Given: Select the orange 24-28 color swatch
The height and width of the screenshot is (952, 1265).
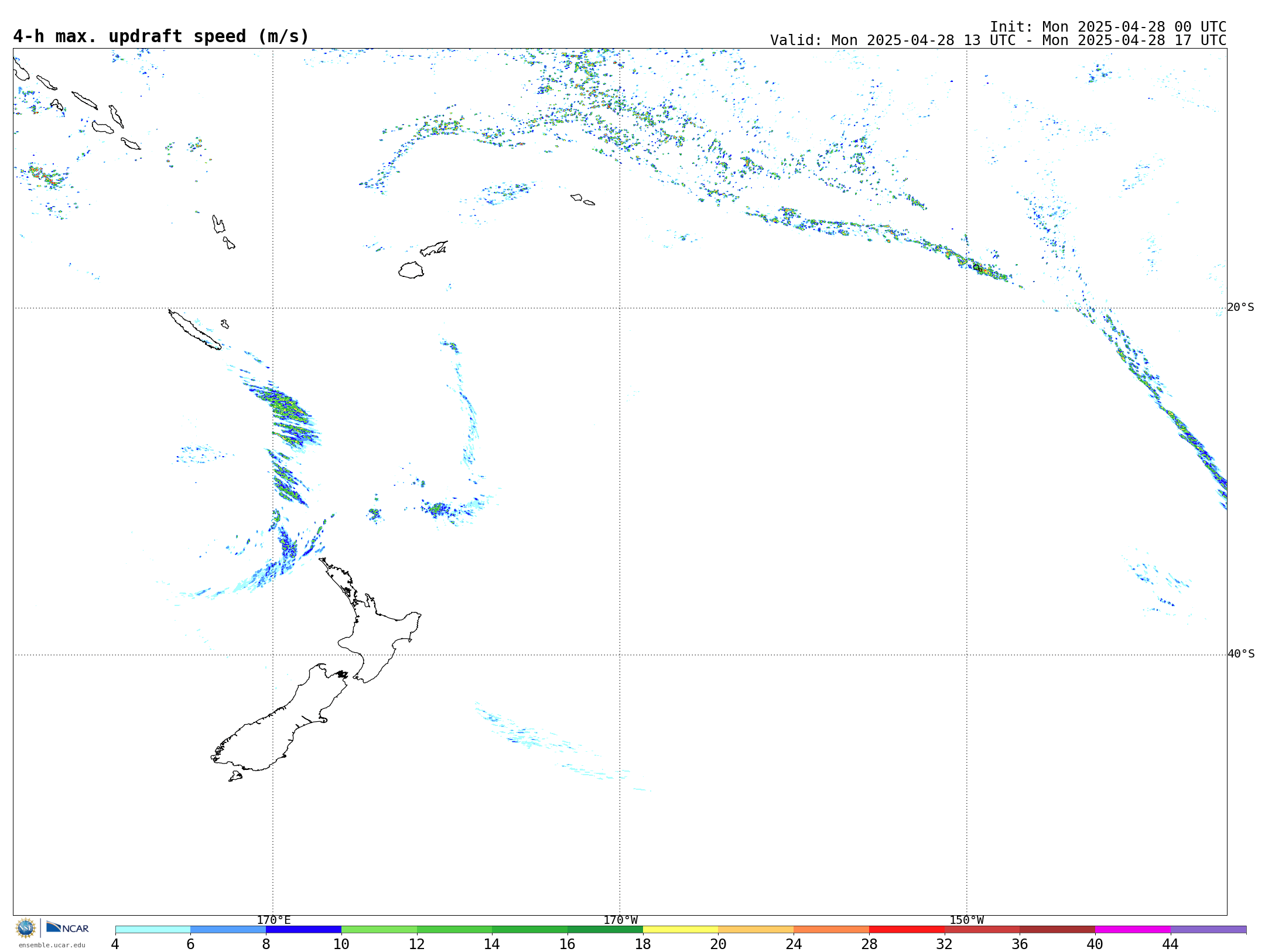Looking at the screenshot, I should point(831,929).
